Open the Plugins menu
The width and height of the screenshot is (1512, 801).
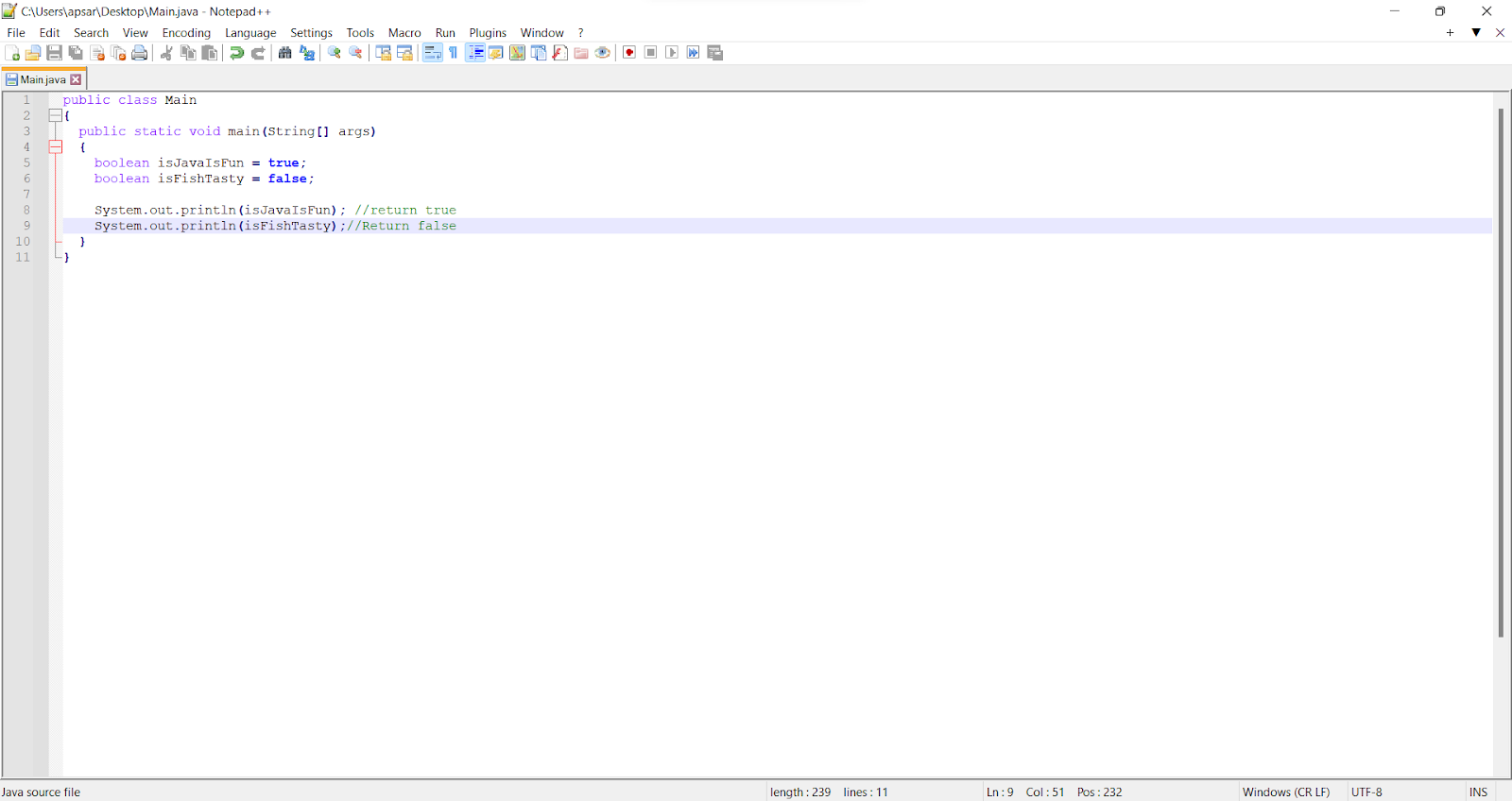488,33
